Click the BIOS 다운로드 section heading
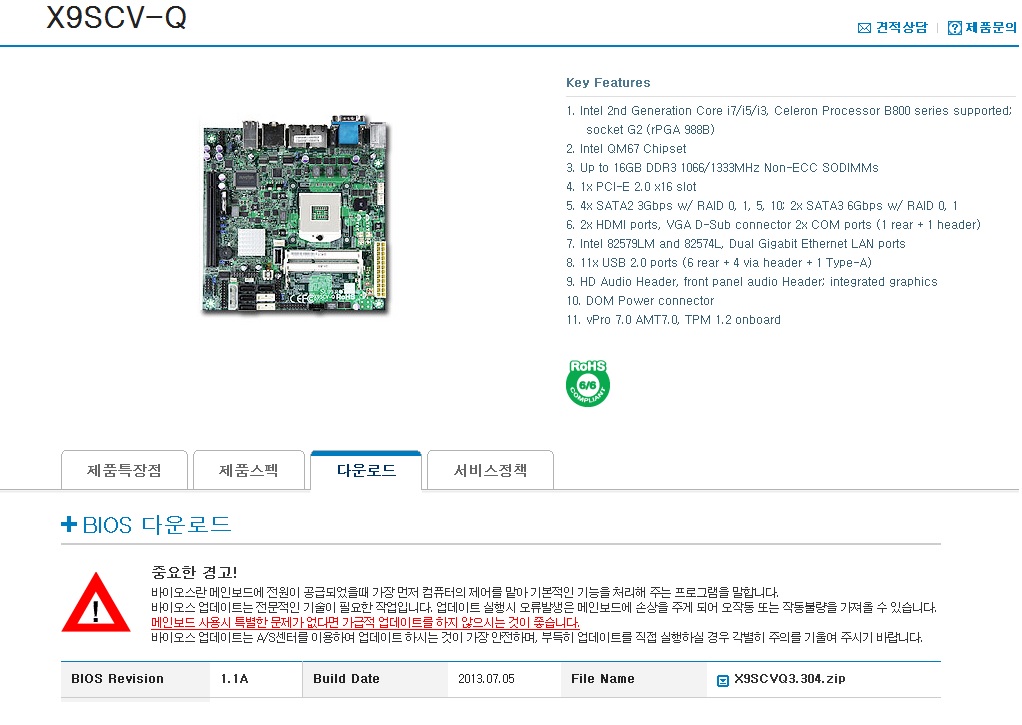This screenshot has width=1022, height=725. [156, 524]
